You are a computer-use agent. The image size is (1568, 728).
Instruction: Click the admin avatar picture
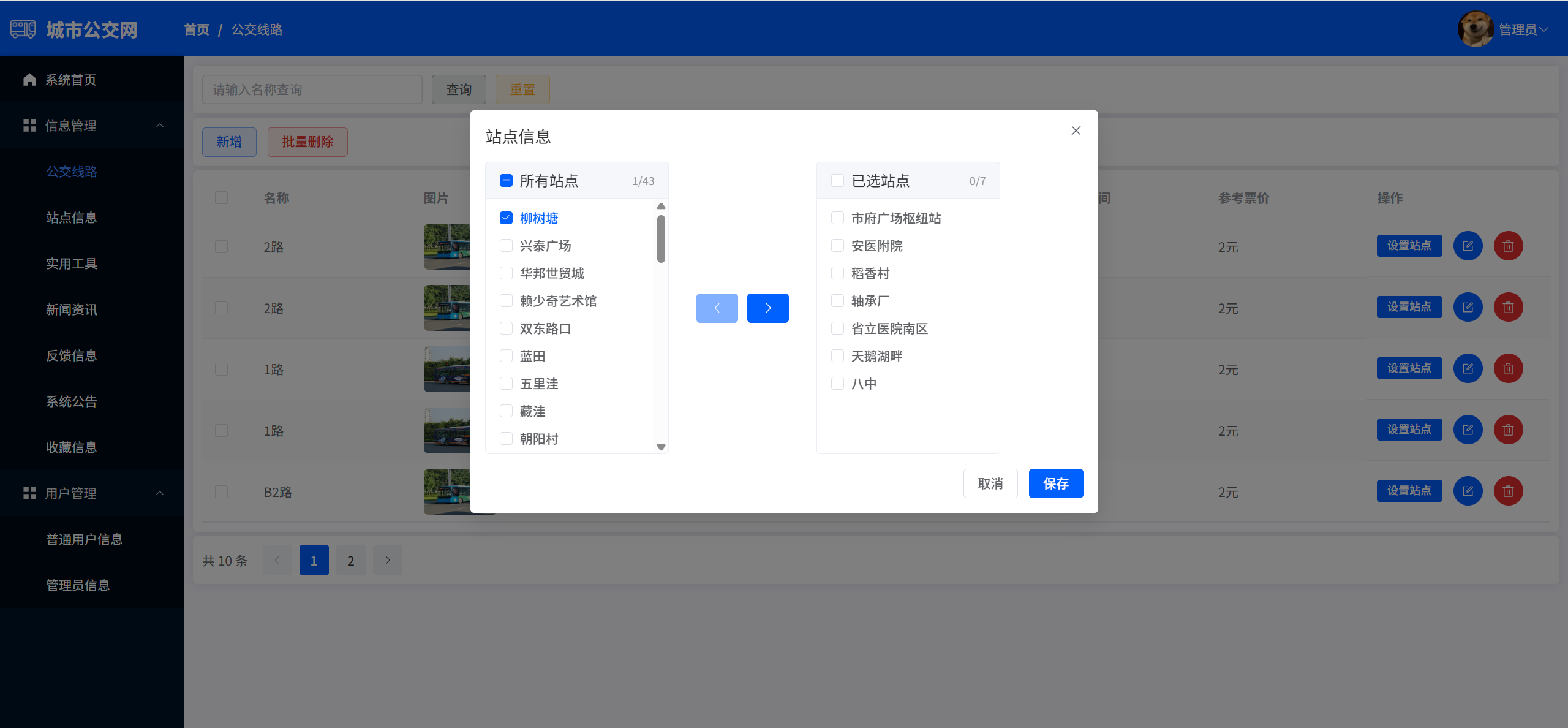point(1476,29)
